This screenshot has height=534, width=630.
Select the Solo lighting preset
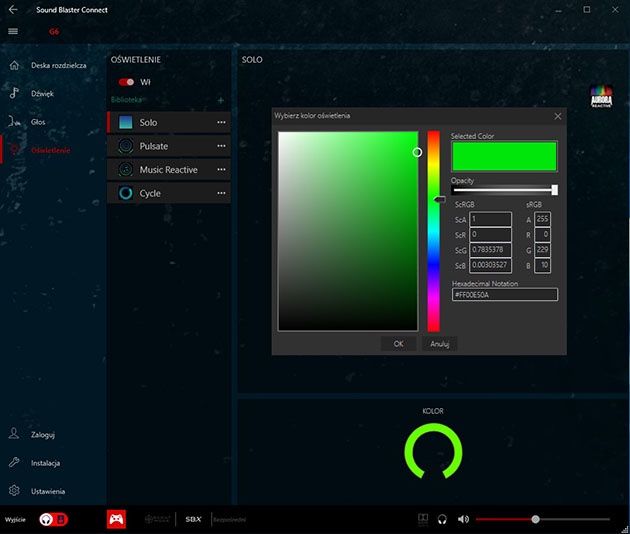pyautogui.click(x=169, y=123)
